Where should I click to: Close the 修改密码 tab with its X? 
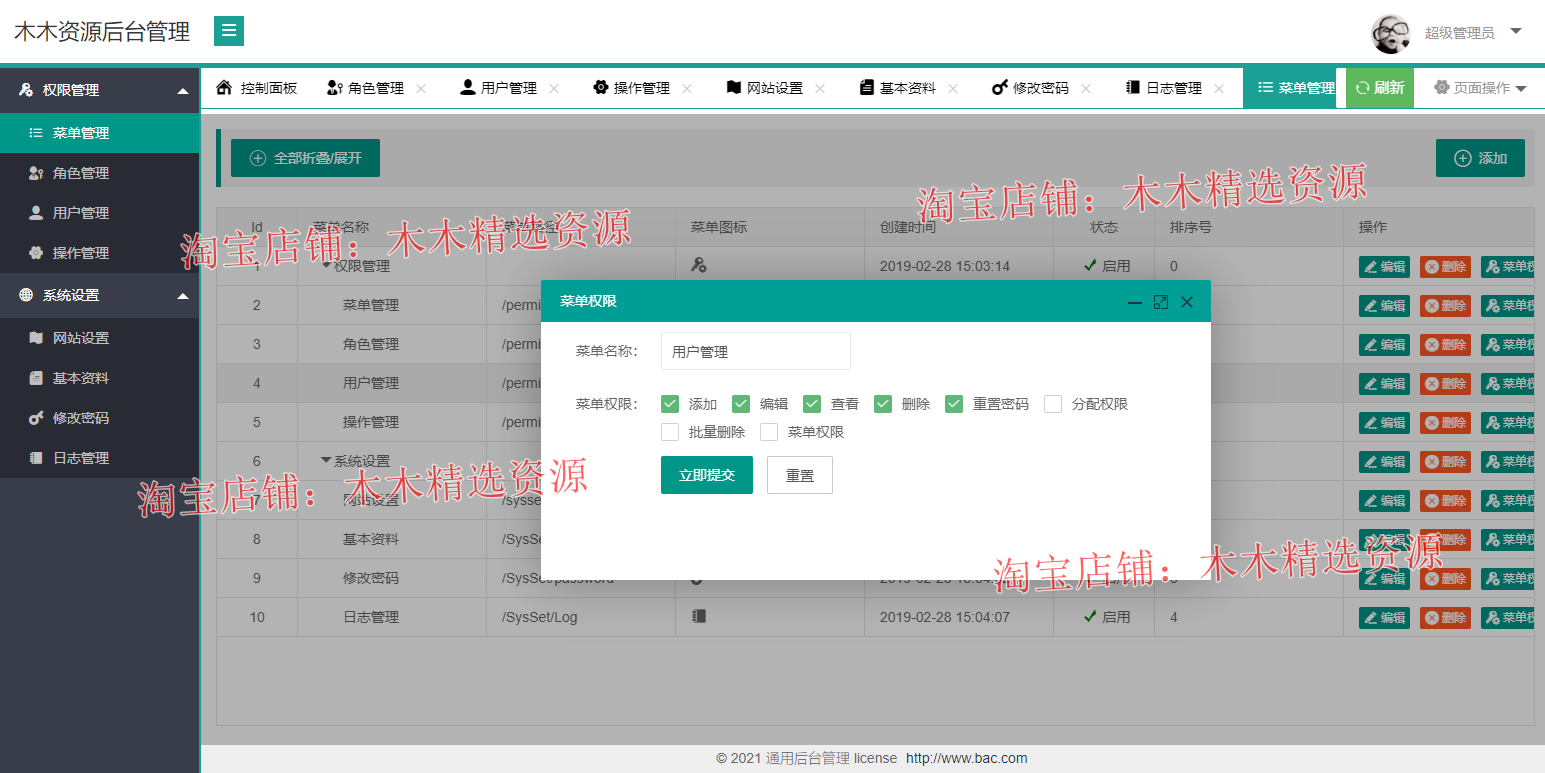pos(1086,88)
